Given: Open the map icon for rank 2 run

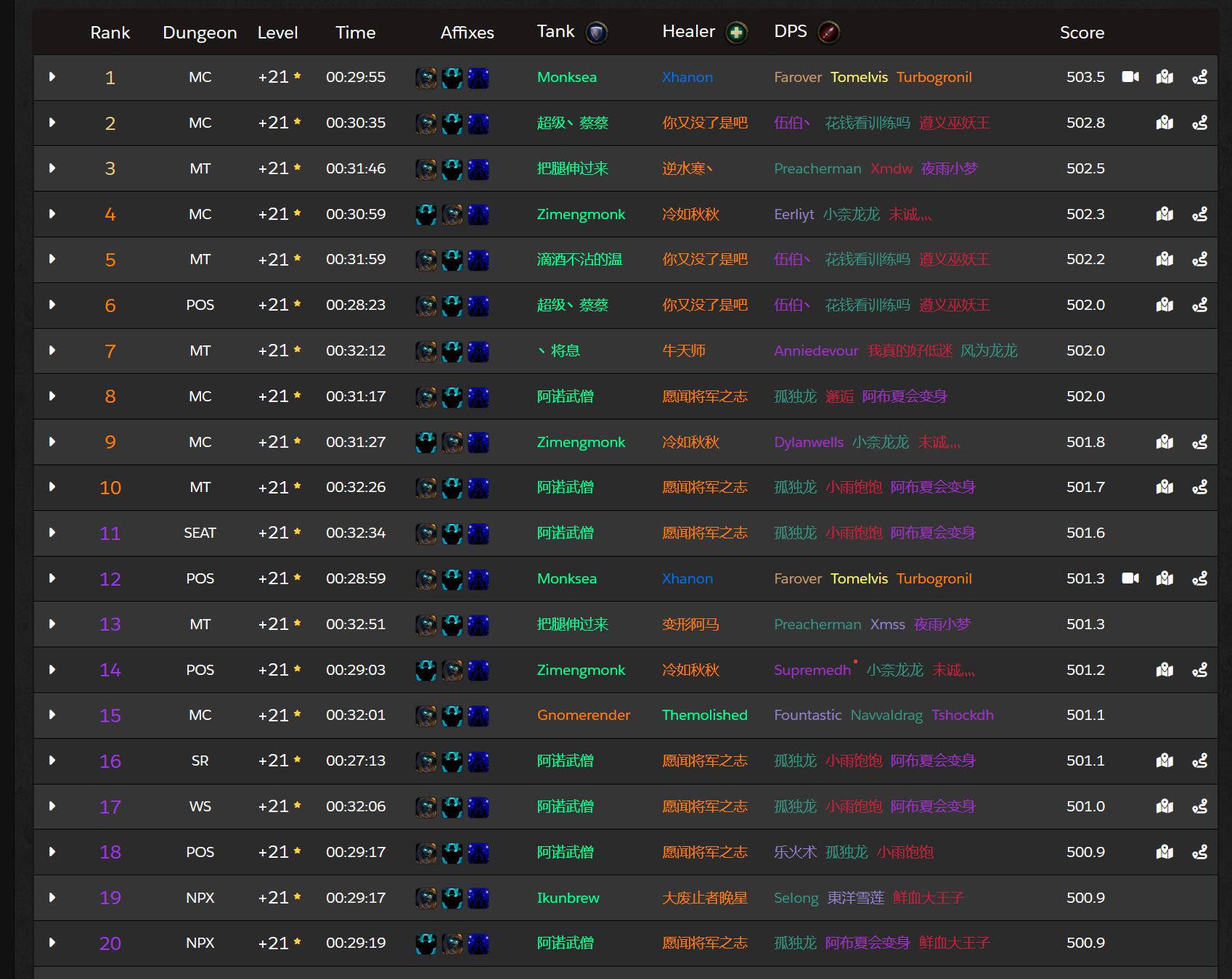Looking at the screenshot, I should 1165,123.
